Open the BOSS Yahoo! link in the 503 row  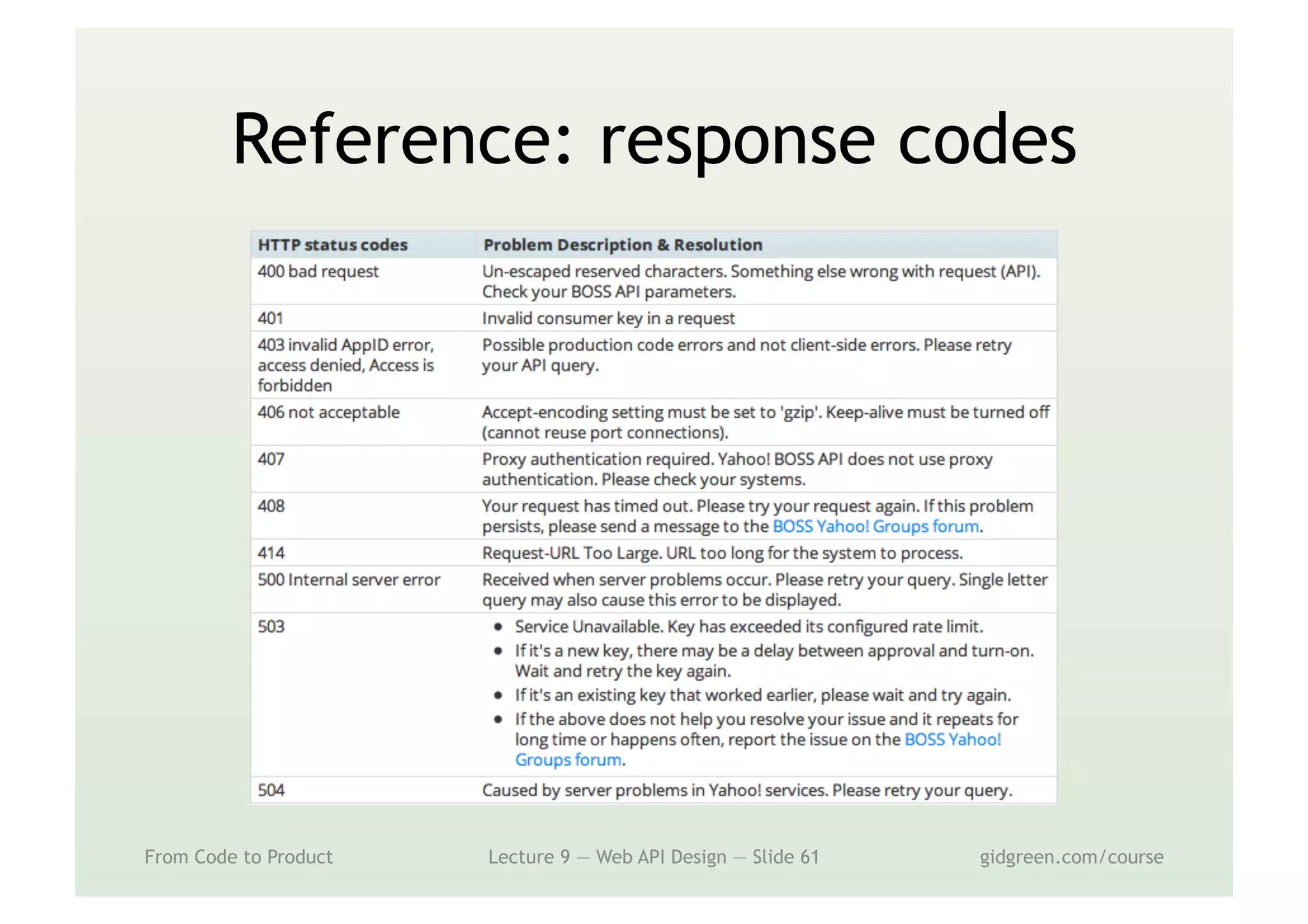pyautogui.click(x=953, y=739)
